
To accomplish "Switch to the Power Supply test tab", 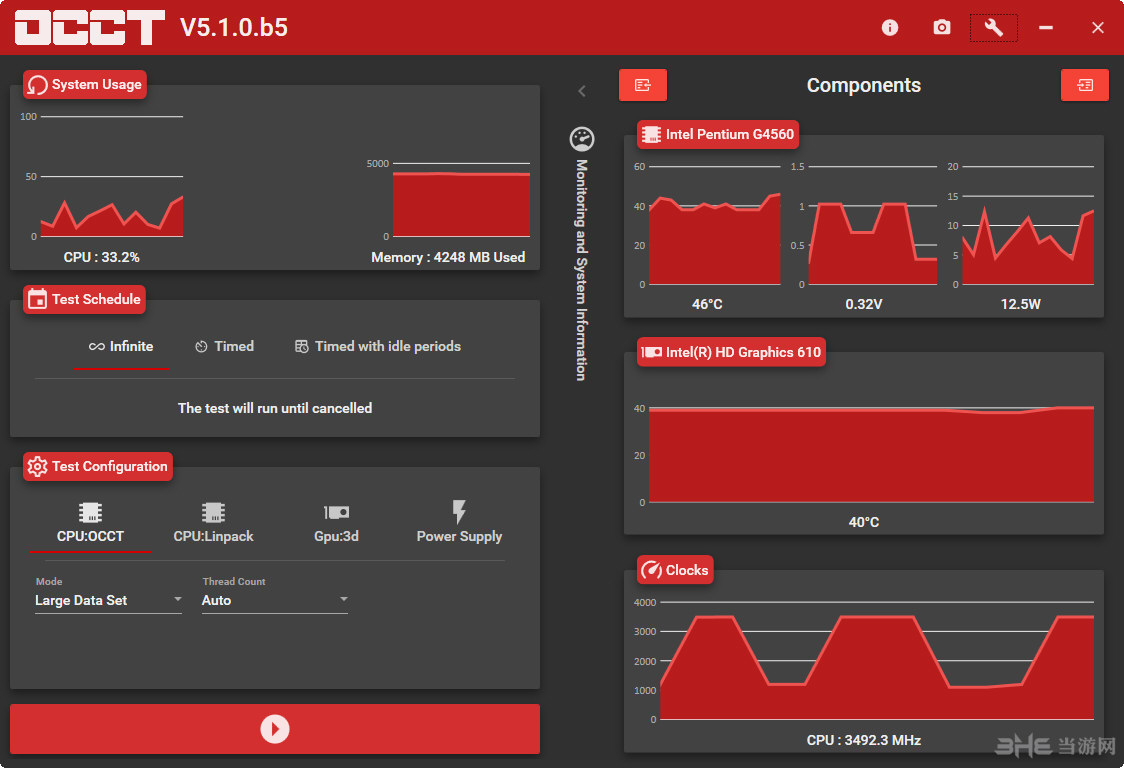I will [x=459, y=524].
